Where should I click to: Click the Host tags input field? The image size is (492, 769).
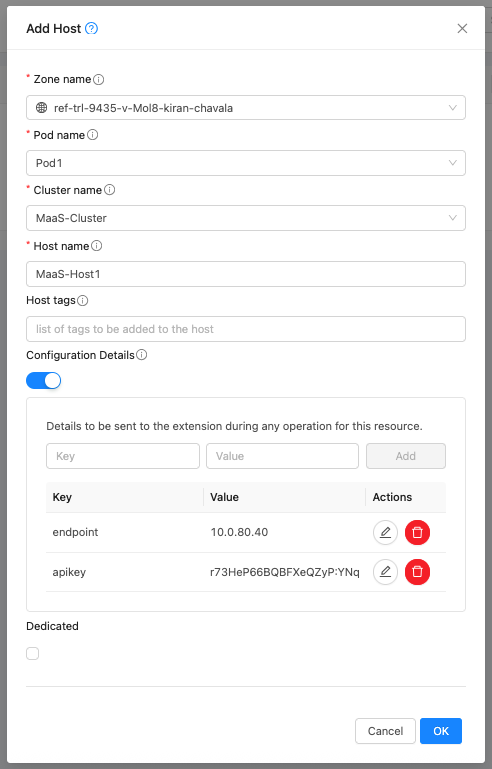[x=246, y=329]
